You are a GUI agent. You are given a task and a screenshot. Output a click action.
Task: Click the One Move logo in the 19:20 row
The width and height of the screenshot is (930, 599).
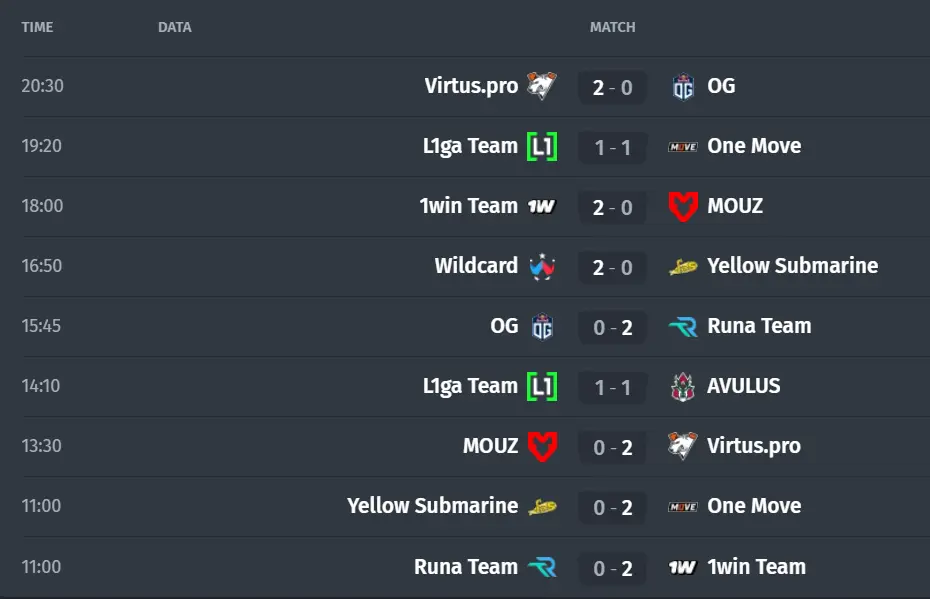[683, 146]
